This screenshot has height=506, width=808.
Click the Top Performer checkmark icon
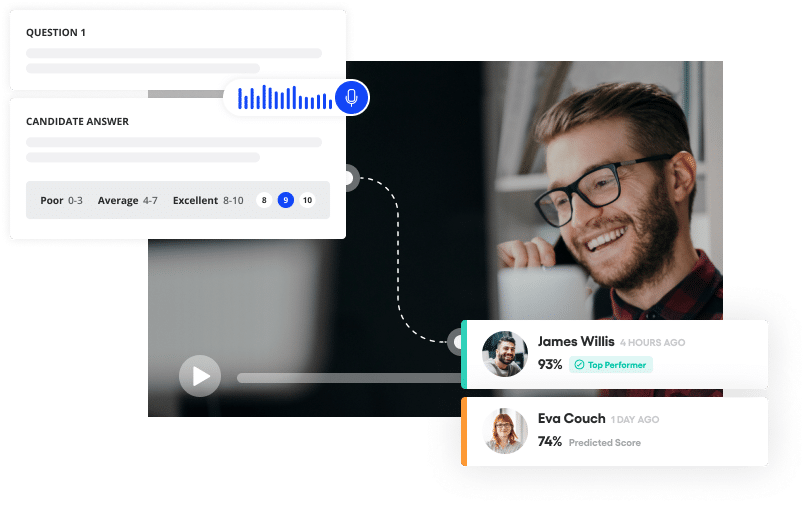[x=579, y=365]
